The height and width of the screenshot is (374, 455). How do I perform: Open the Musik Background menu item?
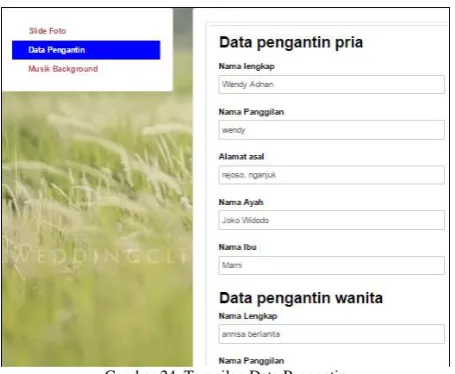pos(63,69)
